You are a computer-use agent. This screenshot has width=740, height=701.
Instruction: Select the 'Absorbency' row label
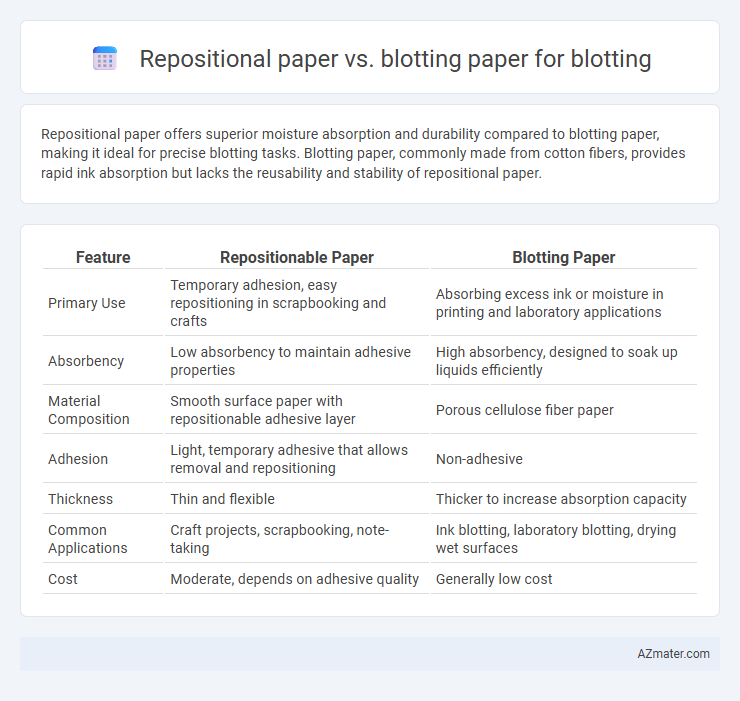coord(86,361)
